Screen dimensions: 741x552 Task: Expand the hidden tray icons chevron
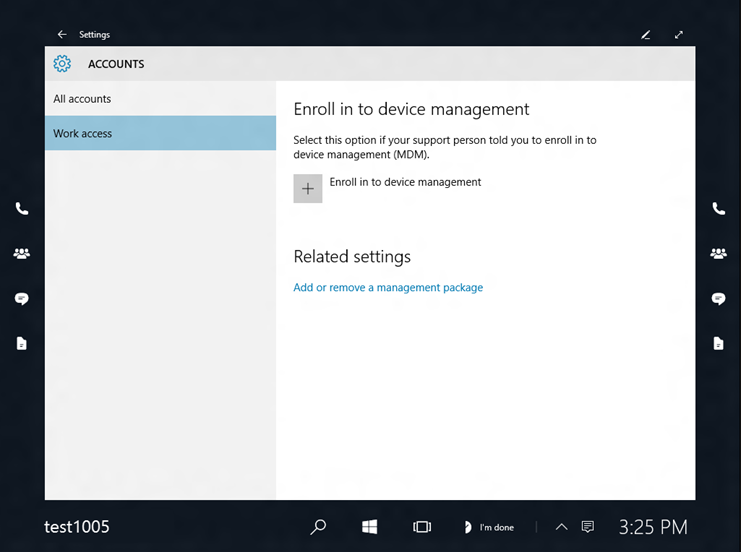561,527
